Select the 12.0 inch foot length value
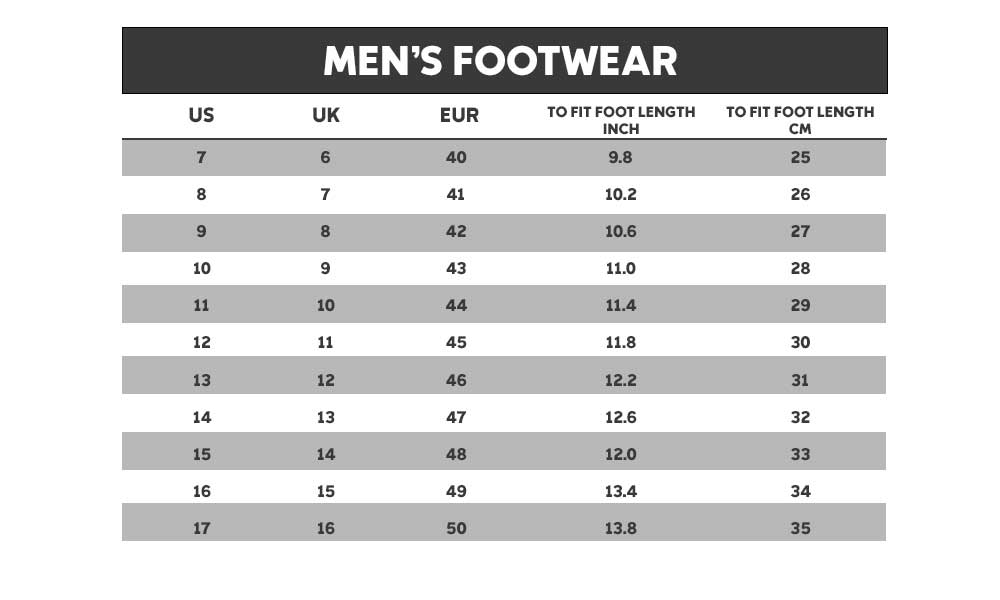The width and height of the screenshot is (1000, 600). tap(620, 454)
